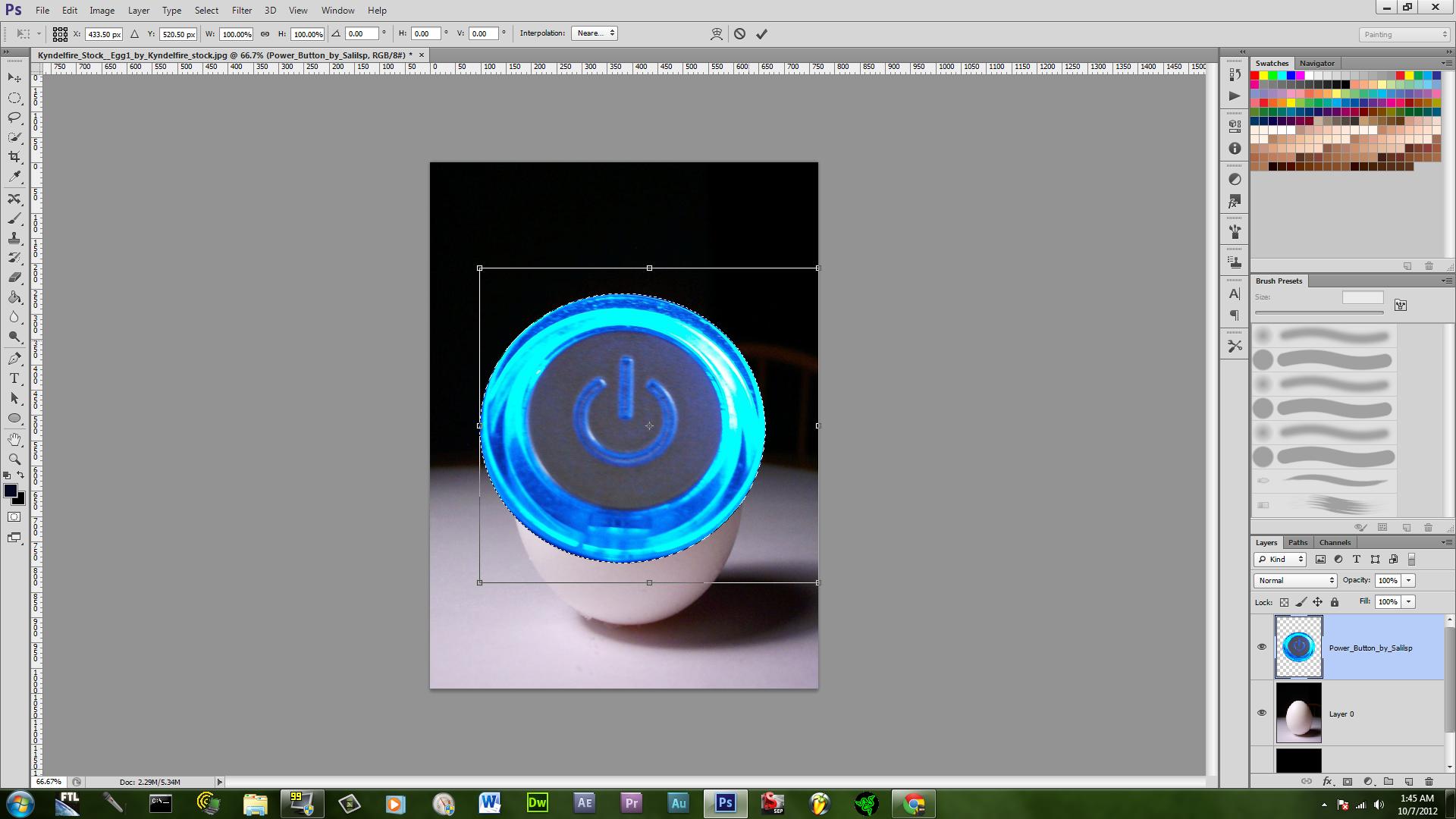Image resolution: width=1456 pixels, height=819 pixels.
Task: Toggle Quick Mask mode
Action: [14, 517]
